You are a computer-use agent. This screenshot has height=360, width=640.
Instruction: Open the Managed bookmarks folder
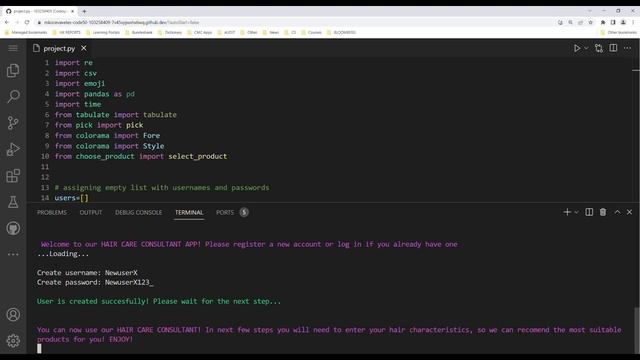tap(26, 32)
